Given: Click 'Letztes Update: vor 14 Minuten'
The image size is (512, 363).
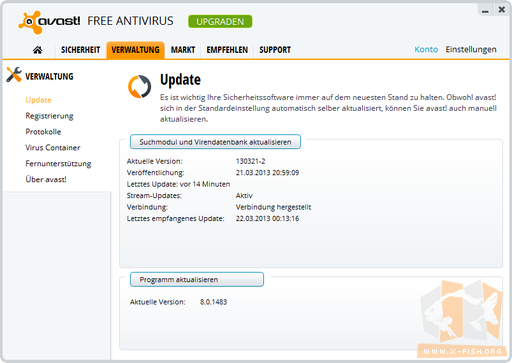Looking at the screenshot, I should coord(178,184).
